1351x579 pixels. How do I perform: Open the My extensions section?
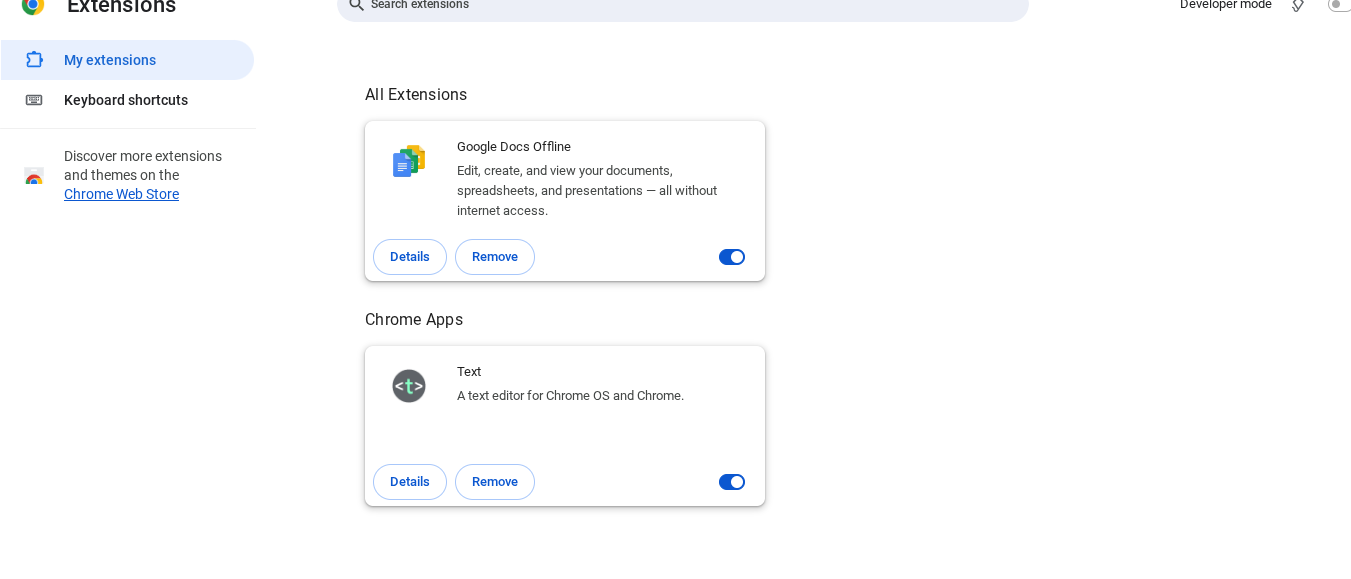[127, 60]
